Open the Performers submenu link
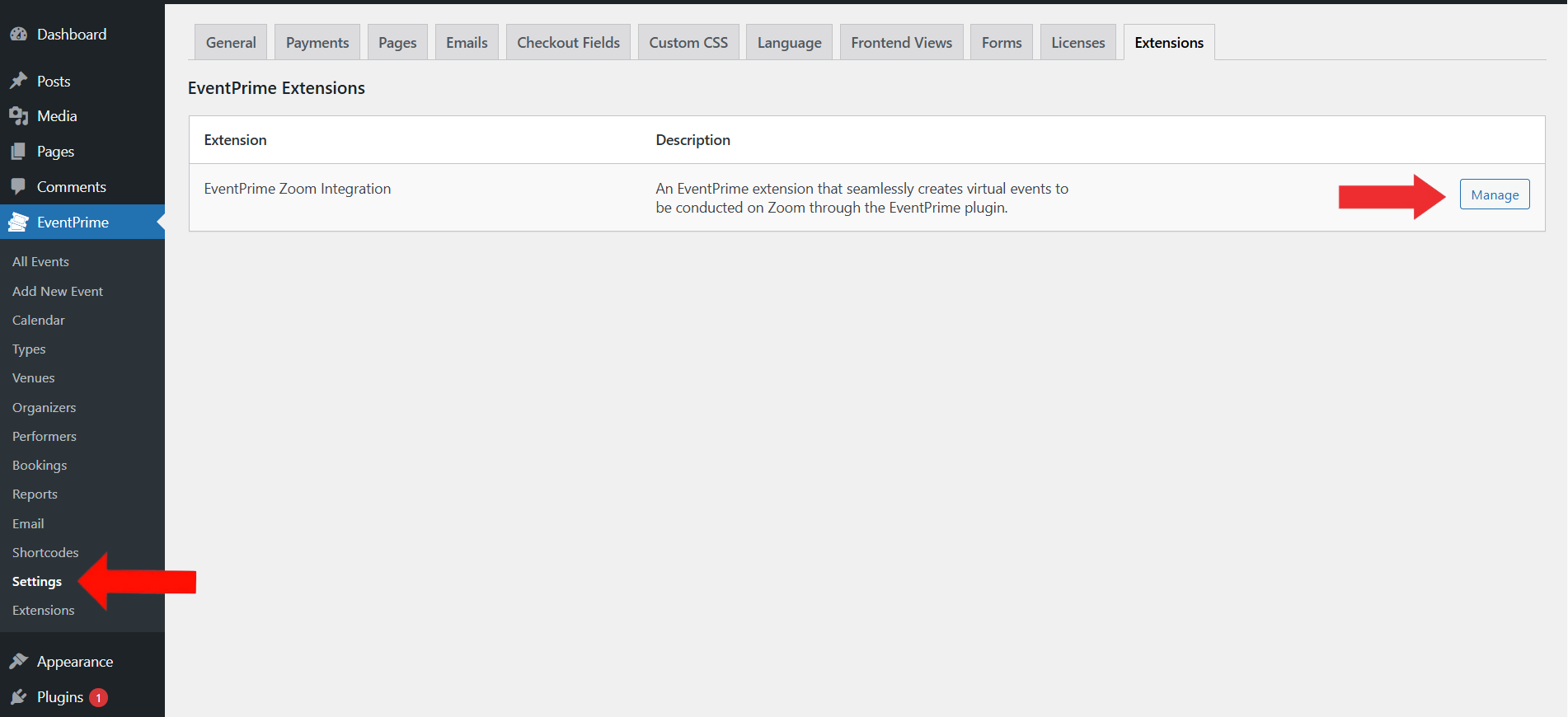Viewport: 1568px width, 717px height. pyautogui.click(x=45, y=436)
